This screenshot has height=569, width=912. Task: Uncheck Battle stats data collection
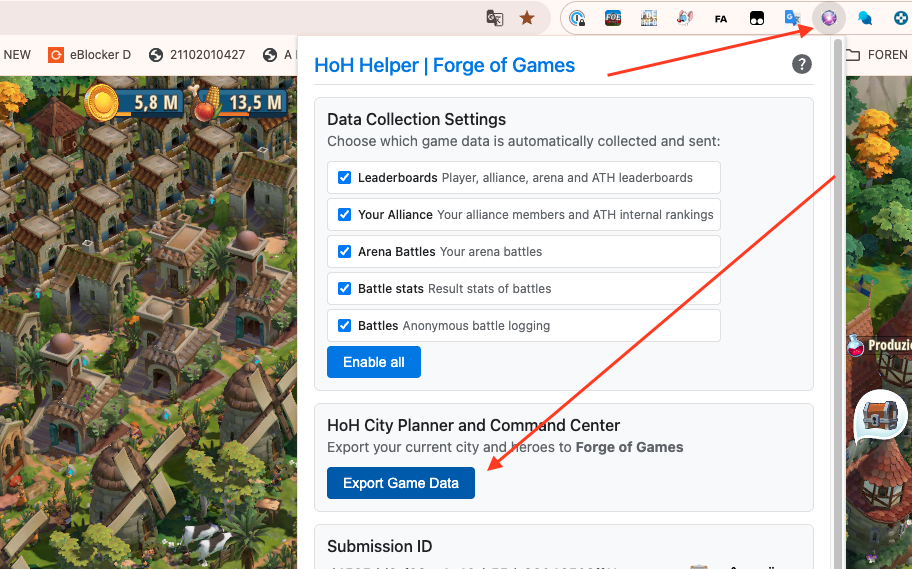pos(344,289)
